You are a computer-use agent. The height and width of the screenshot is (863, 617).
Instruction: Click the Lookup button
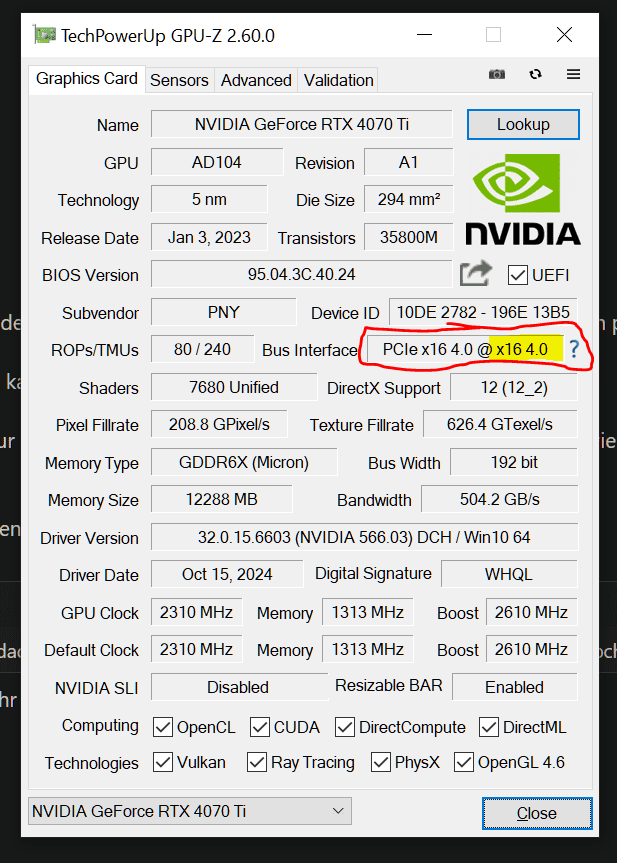click(x=523, y=124)
